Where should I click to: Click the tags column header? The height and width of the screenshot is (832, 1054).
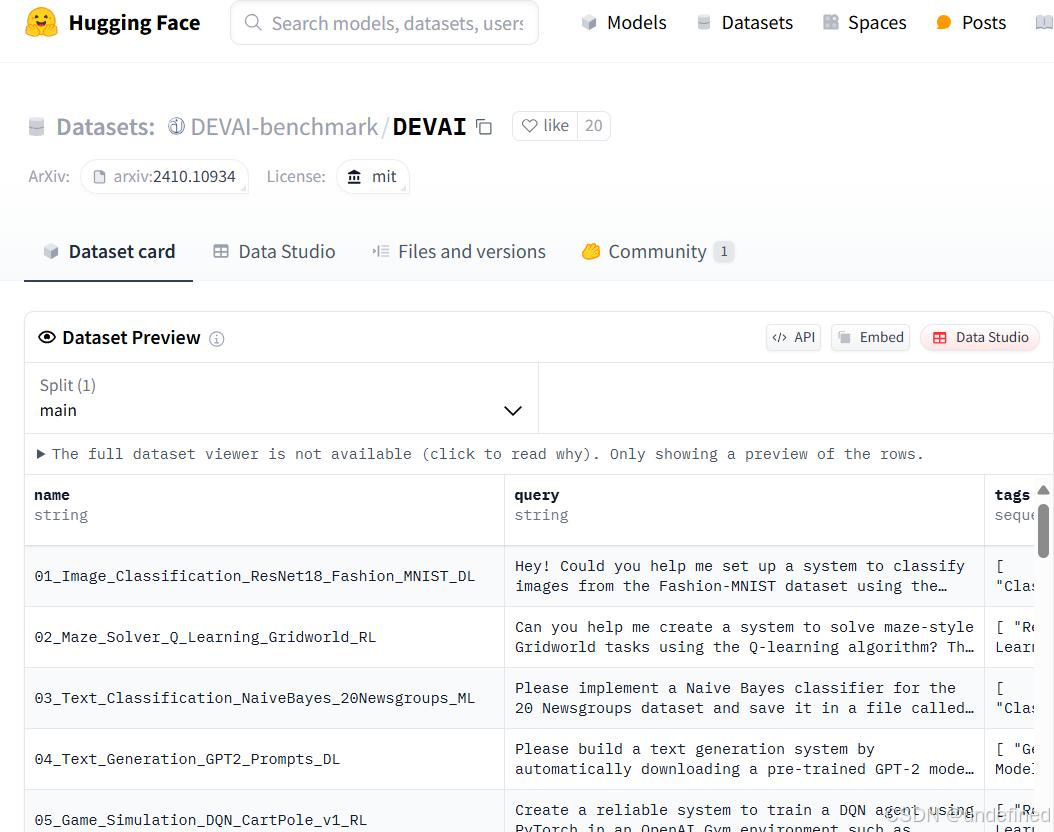[1010, 509]
